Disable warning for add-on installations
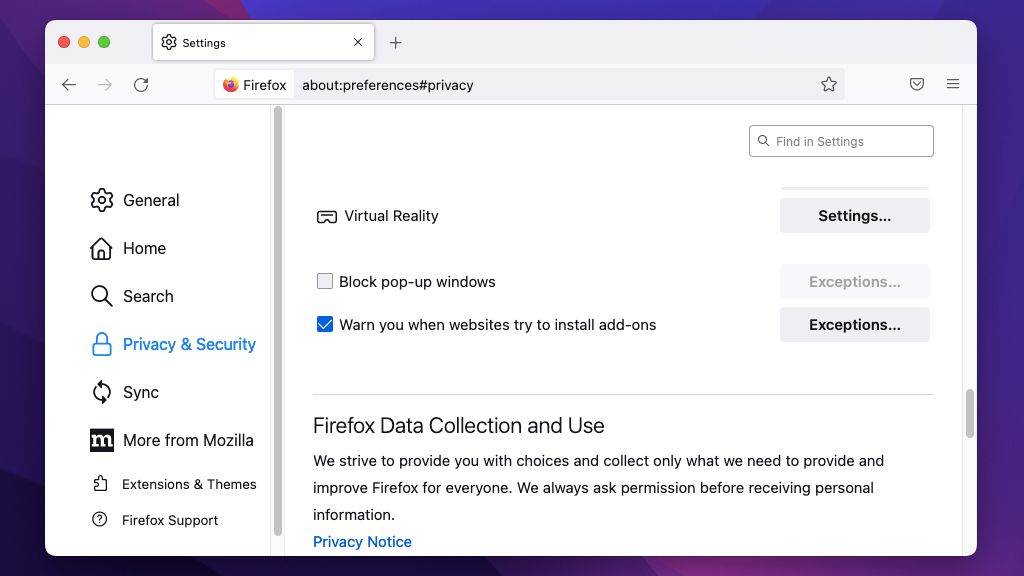The width and height of the screenshot is (1024, 576). coord(324,324)
